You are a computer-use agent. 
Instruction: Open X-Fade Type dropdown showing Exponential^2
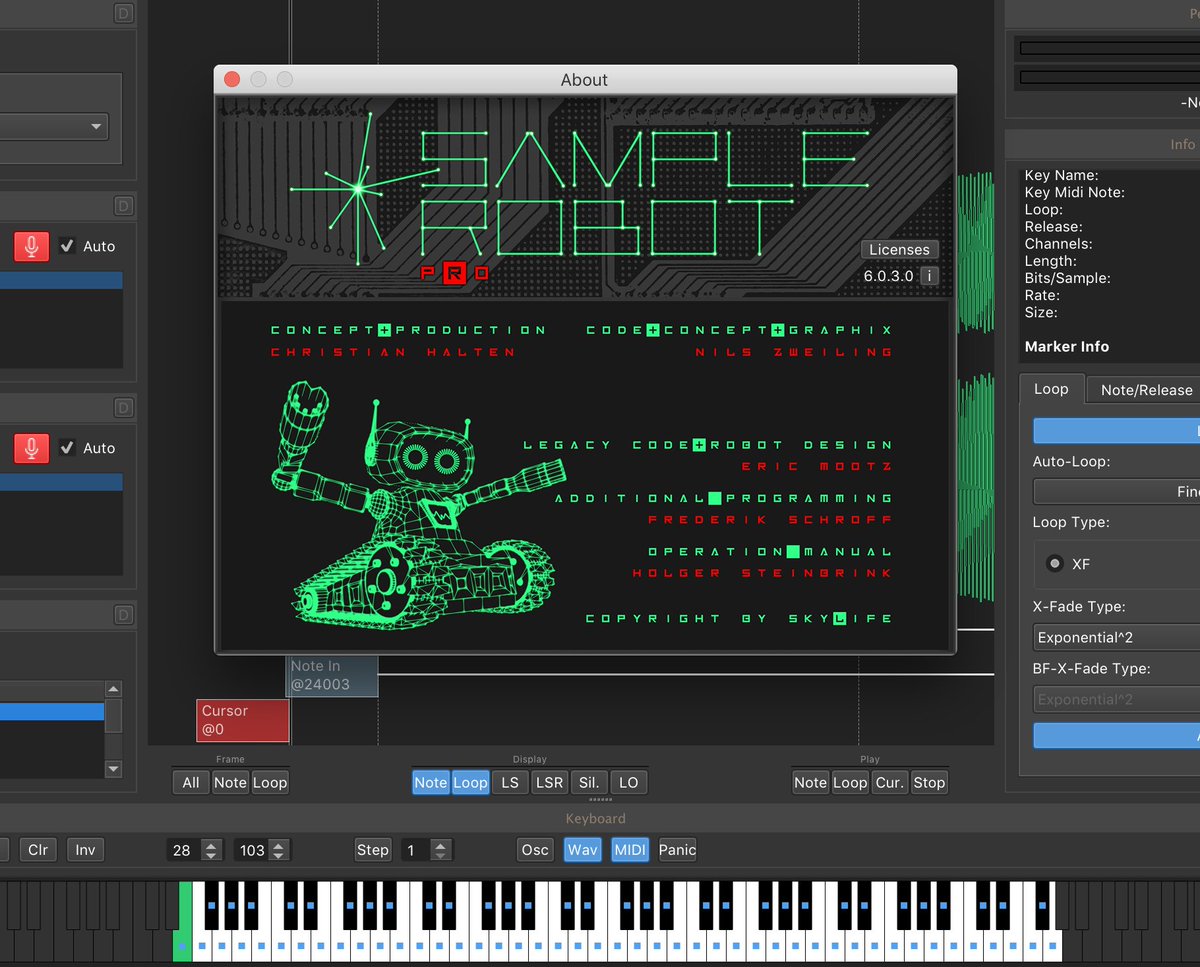point(1116,637)
